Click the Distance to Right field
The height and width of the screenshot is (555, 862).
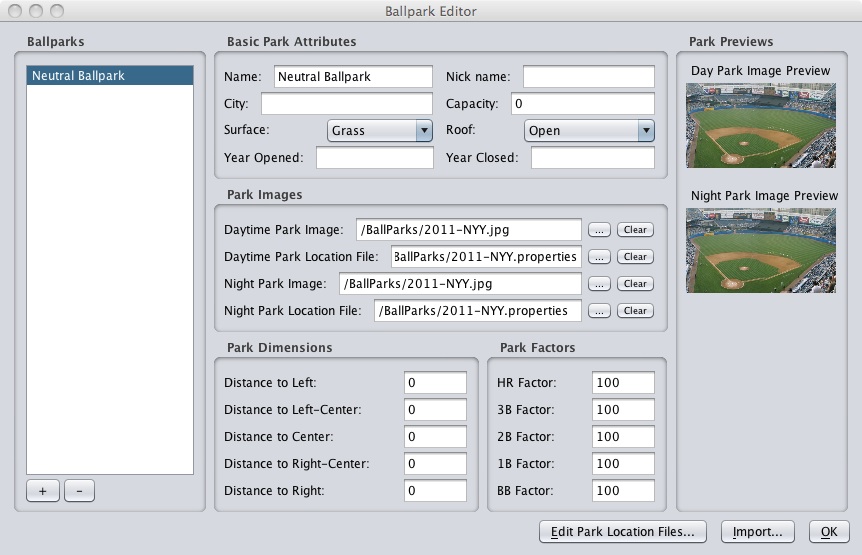click(435, 490)
